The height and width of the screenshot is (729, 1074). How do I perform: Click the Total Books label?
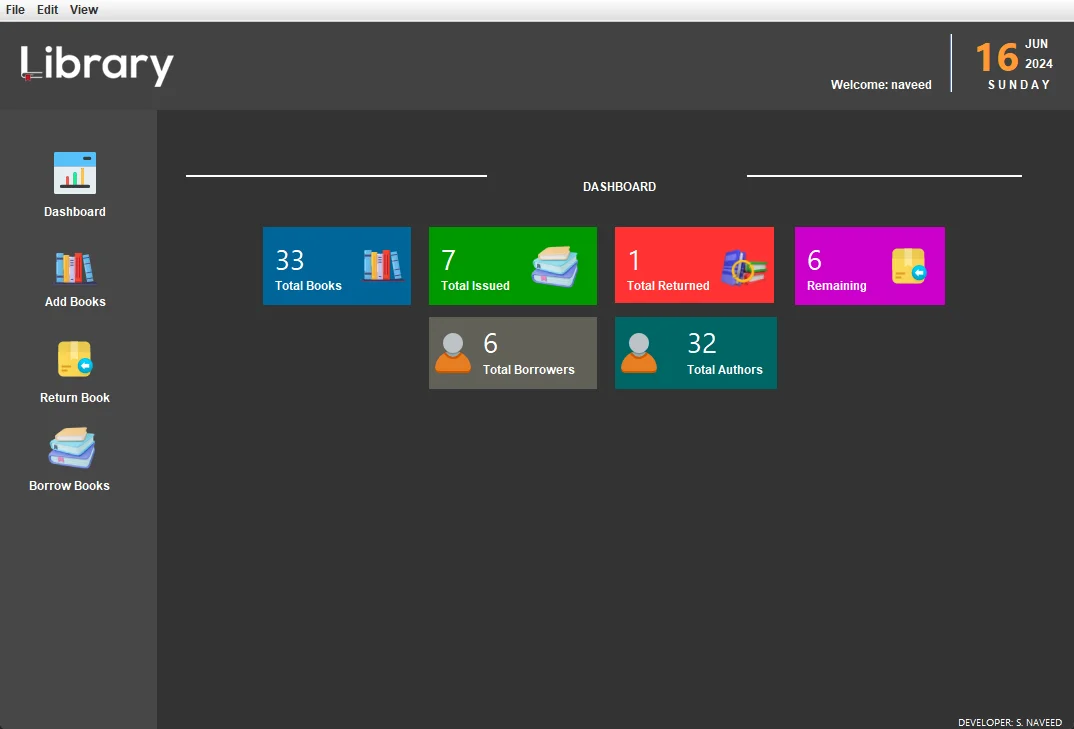308,286
